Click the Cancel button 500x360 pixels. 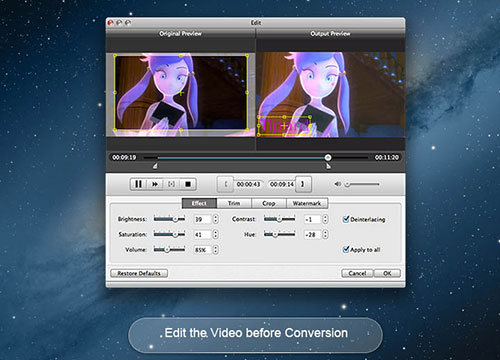point(357,273)
